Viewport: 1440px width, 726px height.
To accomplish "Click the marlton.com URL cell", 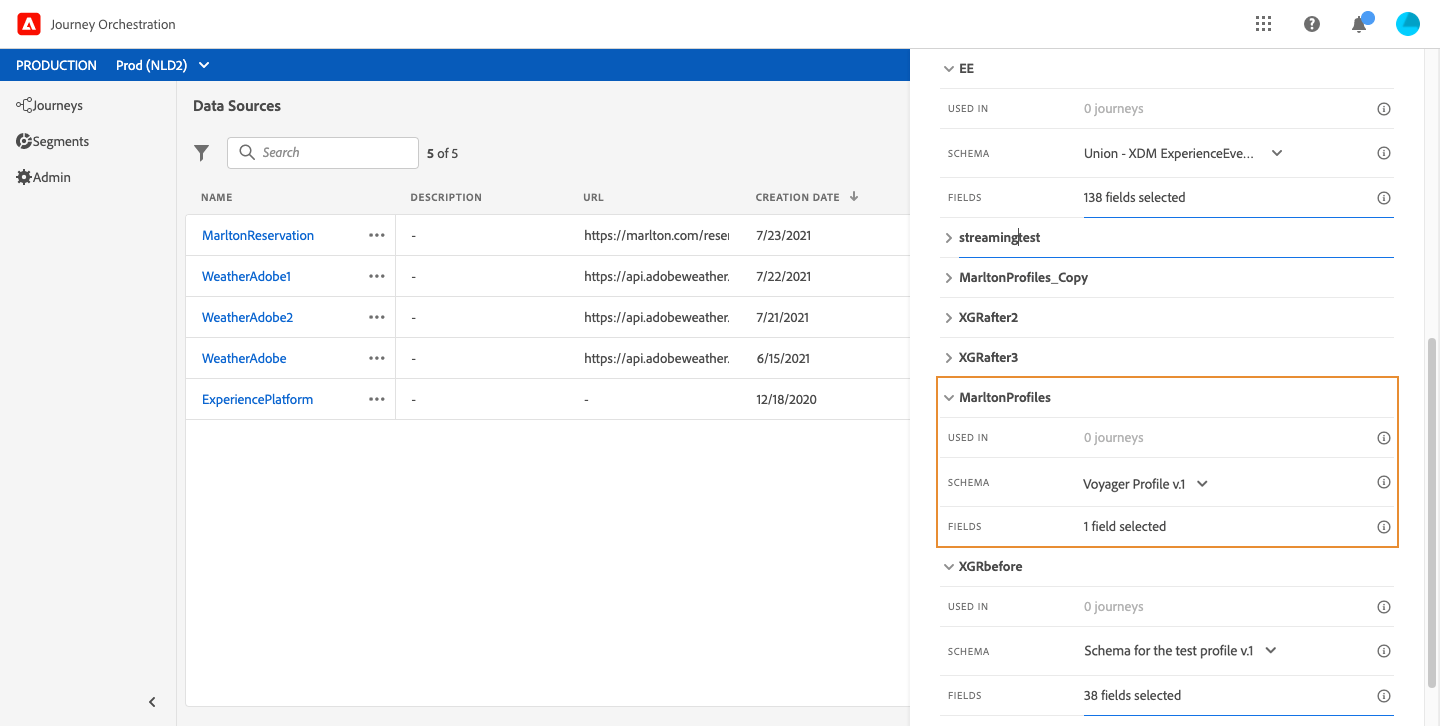I will (x=657, y=235).
